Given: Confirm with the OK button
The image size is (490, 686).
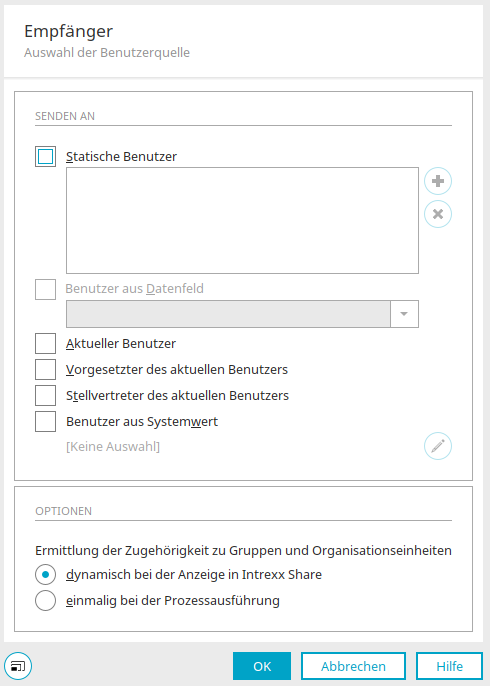Looking at the screenshot, I should pos(262,666).
